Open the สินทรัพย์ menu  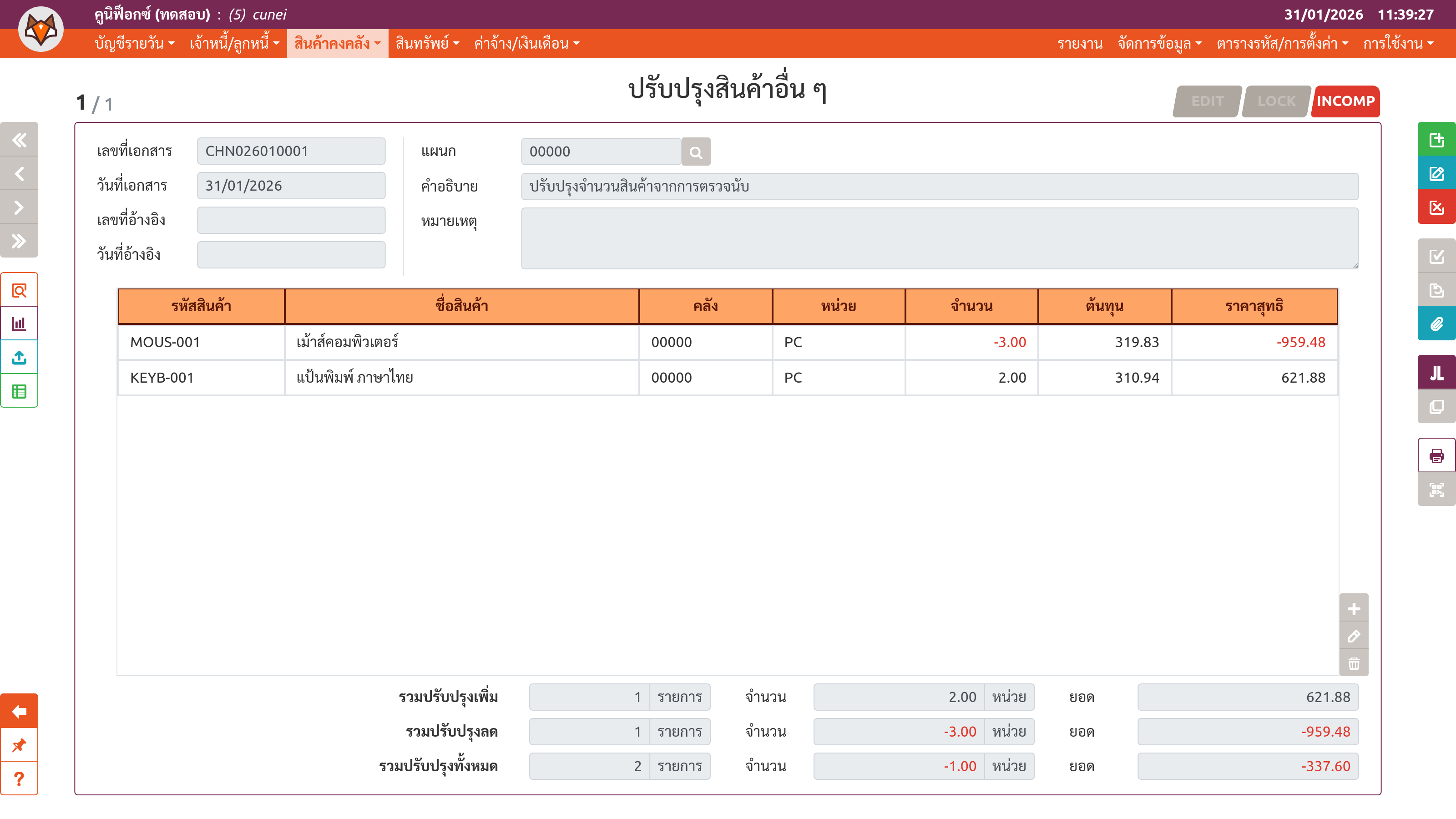tap(427, 44)
